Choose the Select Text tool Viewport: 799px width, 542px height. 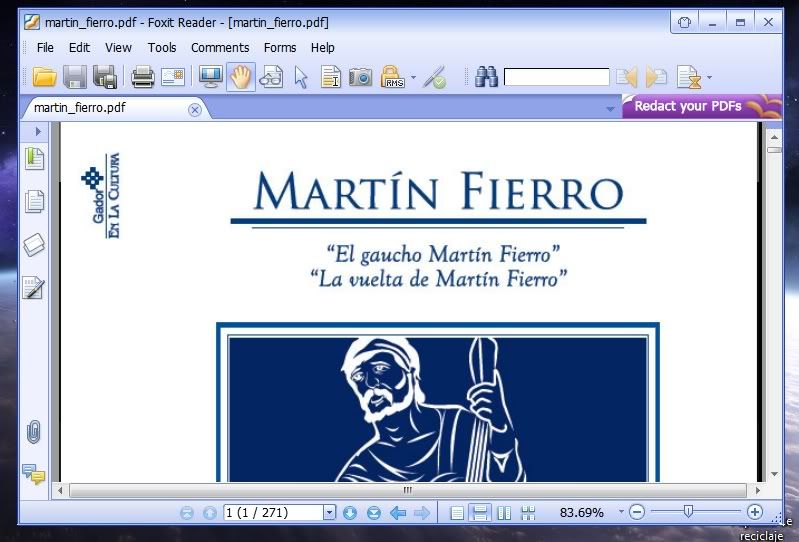(x=331, y=77)
